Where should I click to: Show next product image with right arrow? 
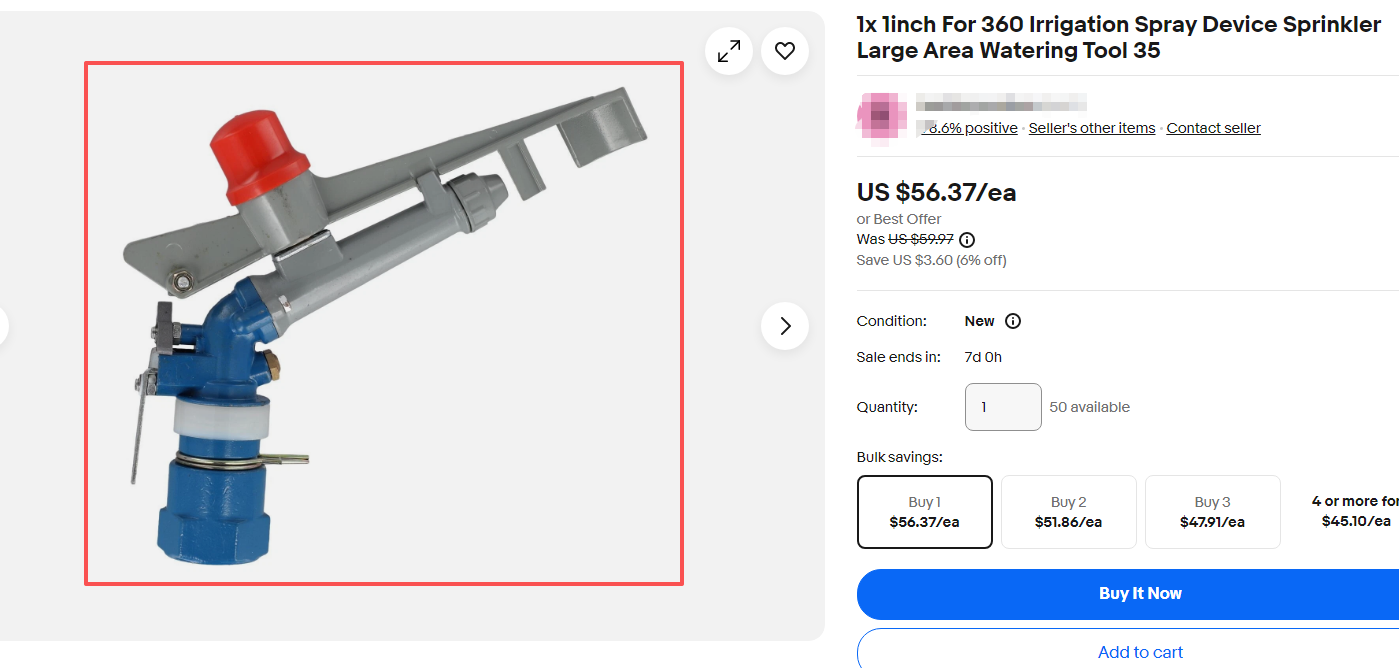785,326
